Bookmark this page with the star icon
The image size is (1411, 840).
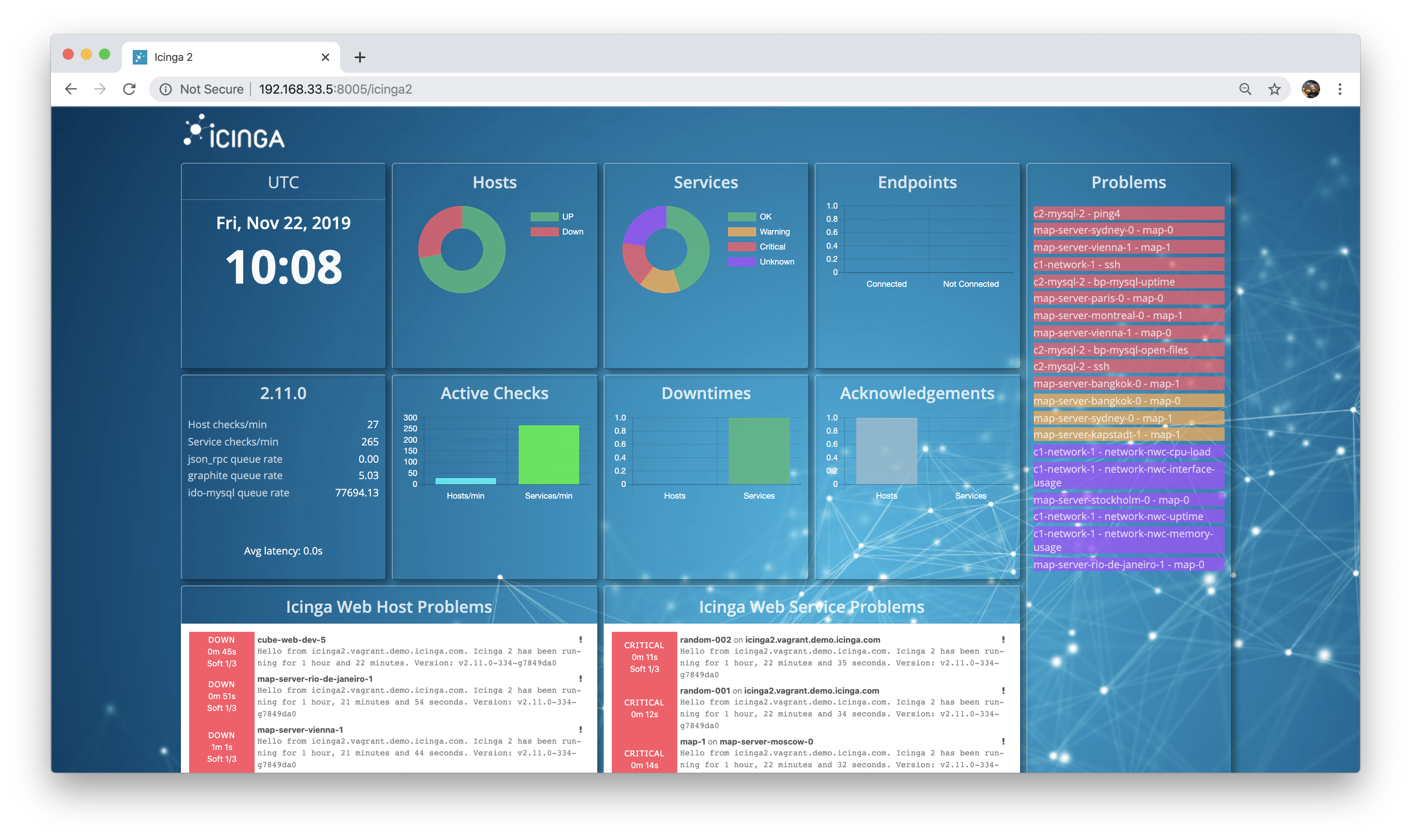[x=1274, y=89]
